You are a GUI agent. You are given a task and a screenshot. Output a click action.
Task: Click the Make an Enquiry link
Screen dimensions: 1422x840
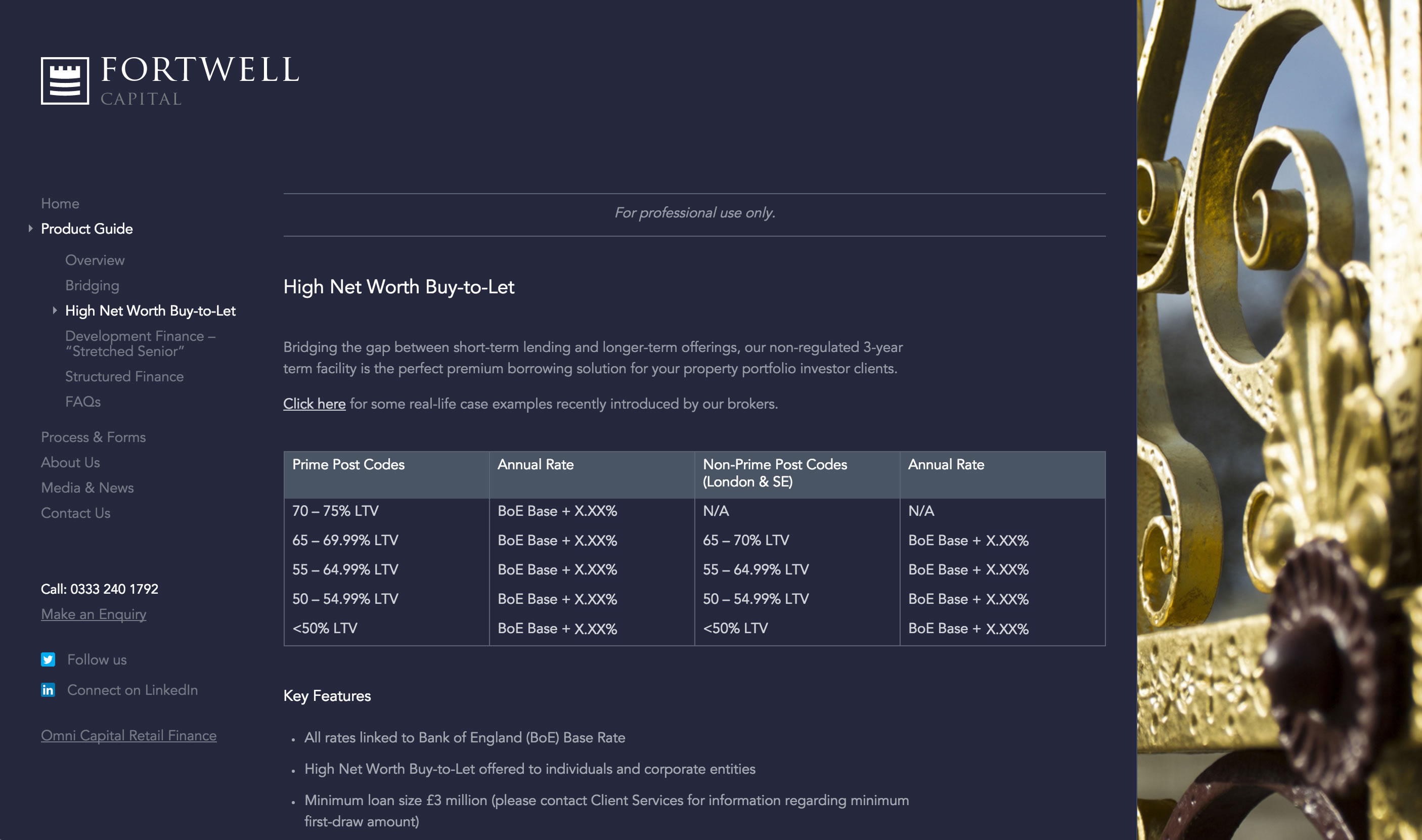(x=94, y=614)
